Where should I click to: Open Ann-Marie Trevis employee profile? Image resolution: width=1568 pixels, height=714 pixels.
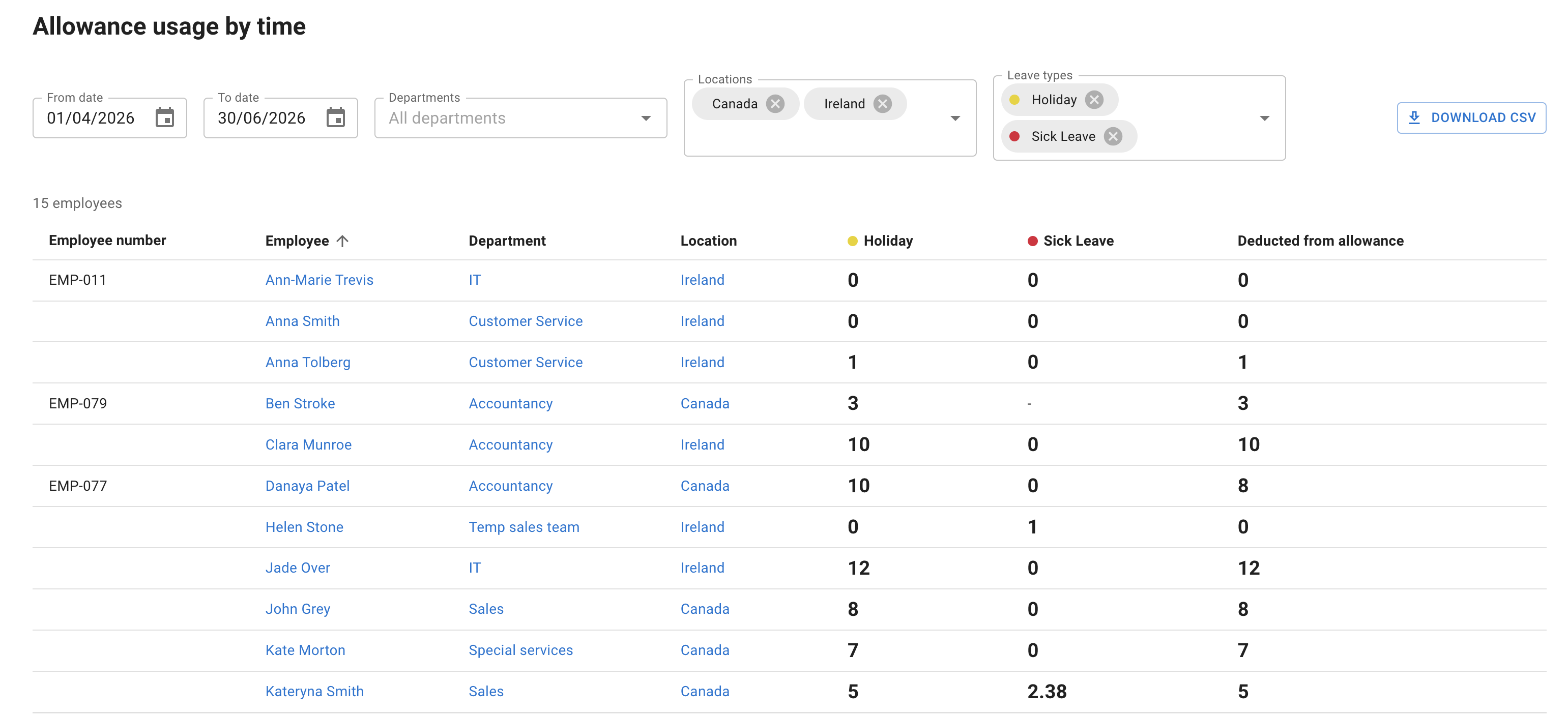(319, 280)
